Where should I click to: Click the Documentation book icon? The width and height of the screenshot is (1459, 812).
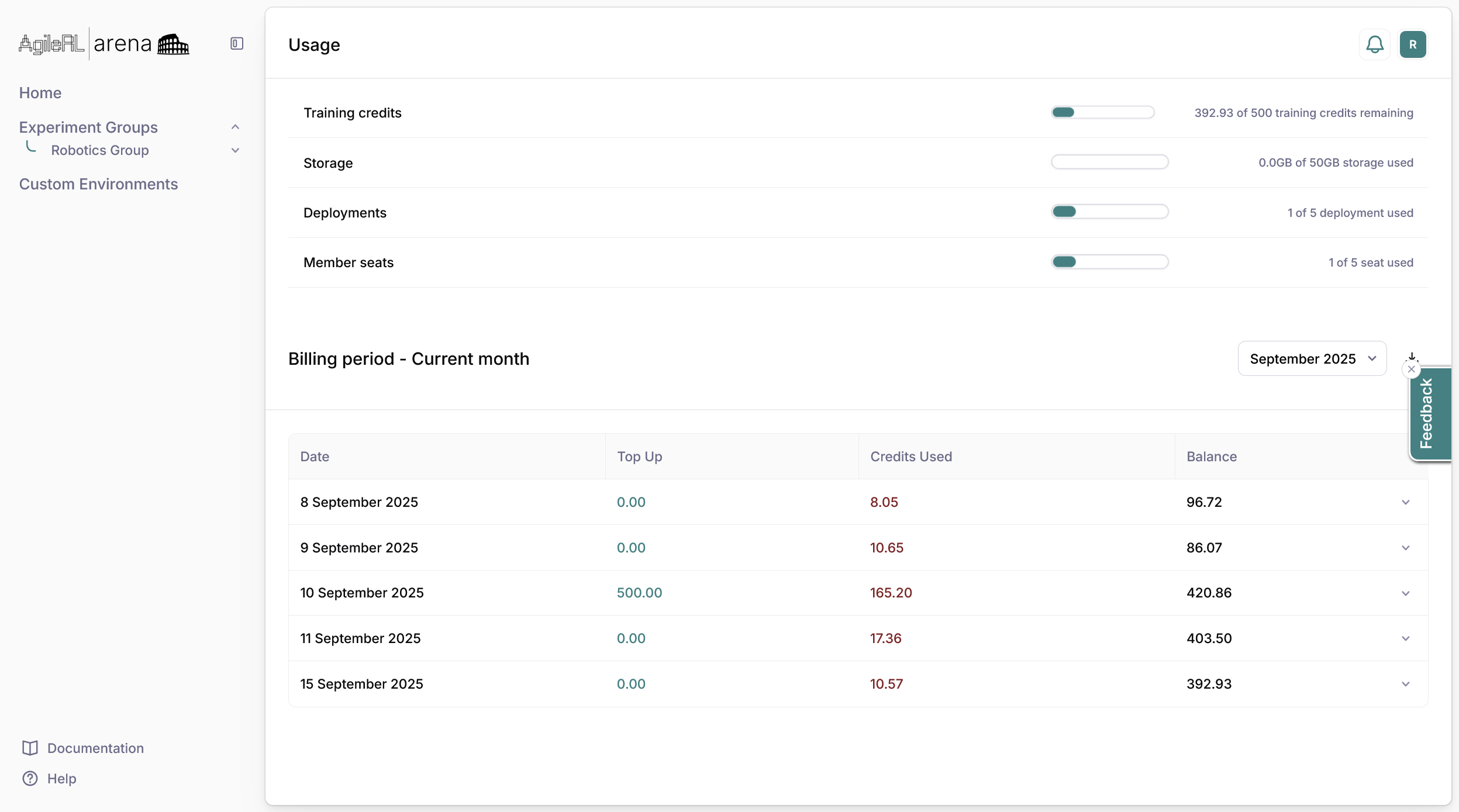pyautogui.click(x=30, y=748)
